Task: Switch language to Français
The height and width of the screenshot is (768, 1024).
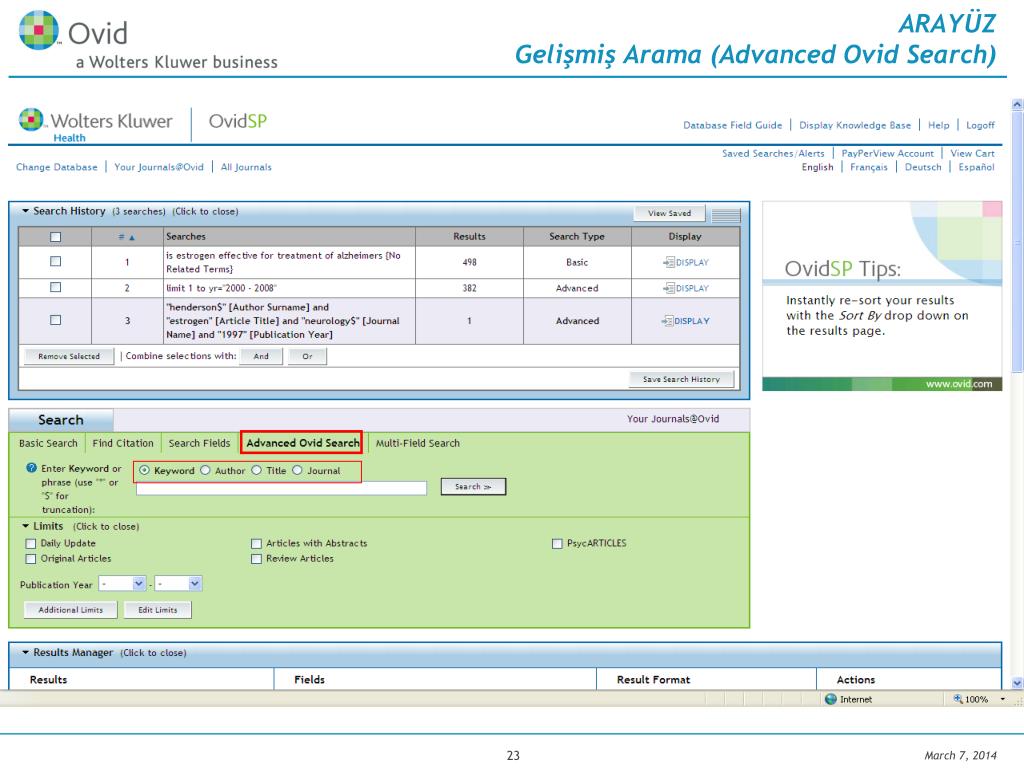Action: tap(869, 167)
